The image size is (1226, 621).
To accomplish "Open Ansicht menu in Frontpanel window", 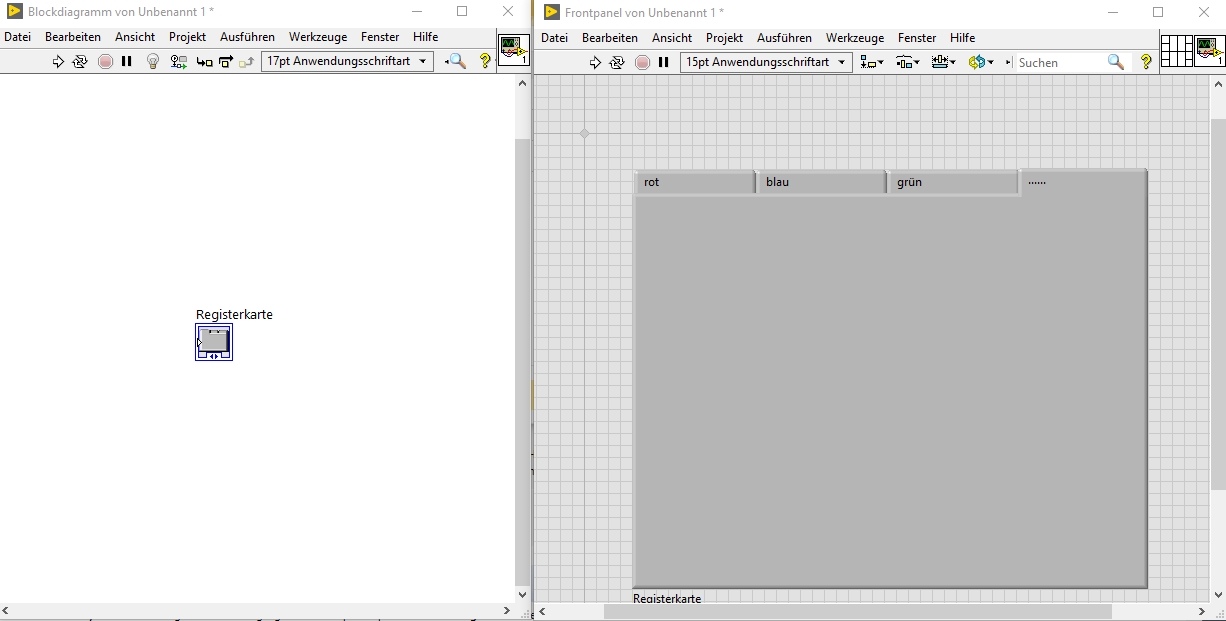I will 672,38.
